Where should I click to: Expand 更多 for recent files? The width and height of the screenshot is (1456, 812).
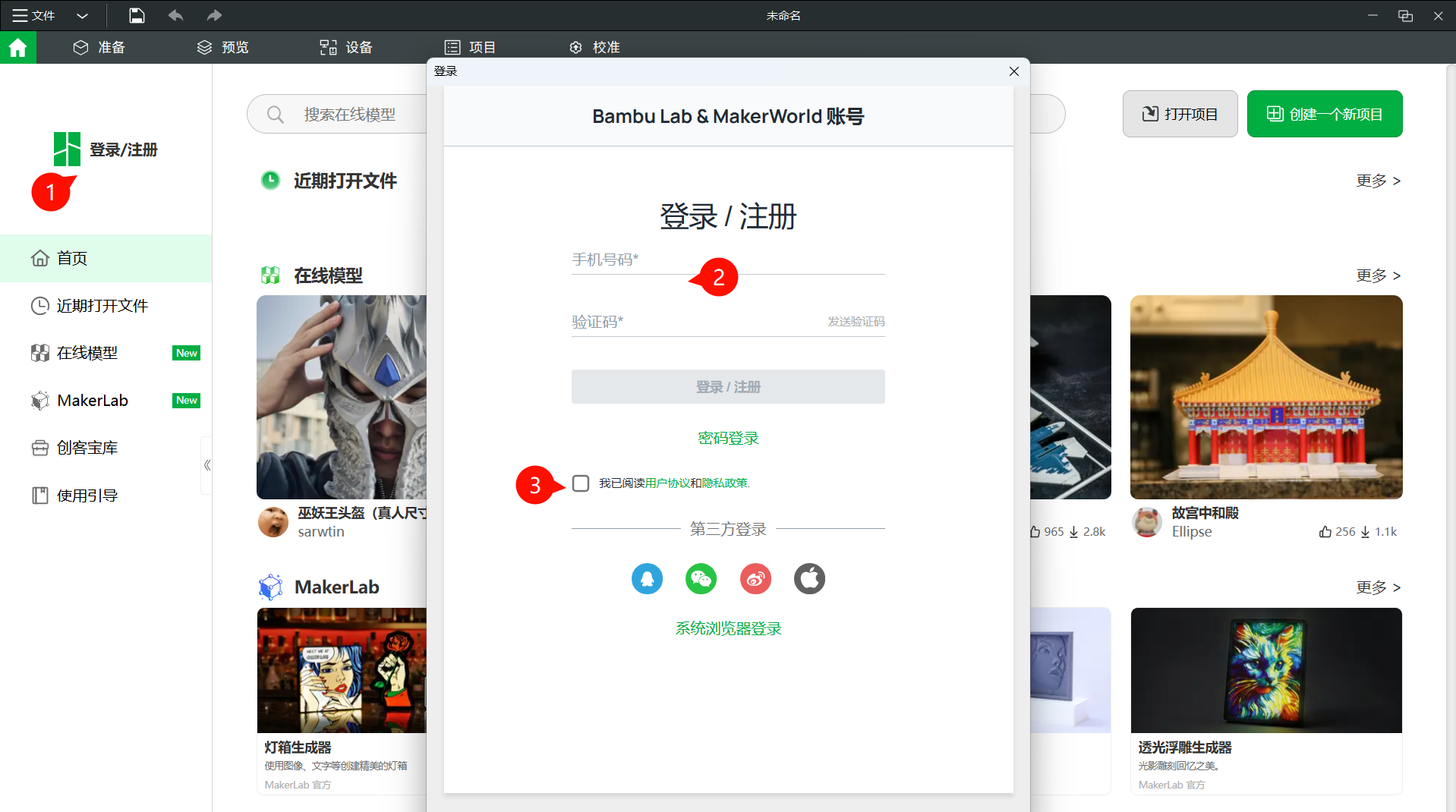[1378, 181]
